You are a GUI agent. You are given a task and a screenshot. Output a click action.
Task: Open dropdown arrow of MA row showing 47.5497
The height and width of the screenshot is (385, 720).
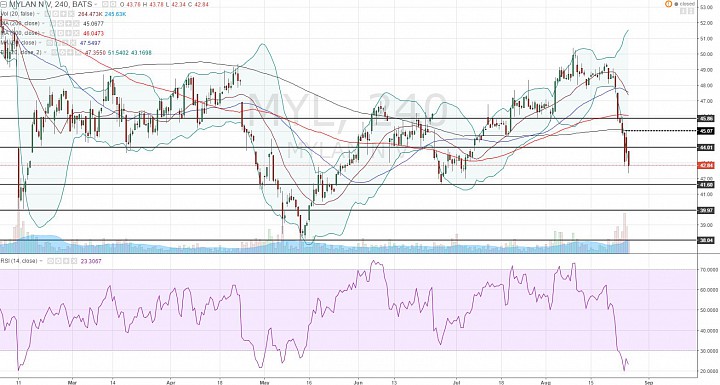point(40,43)
